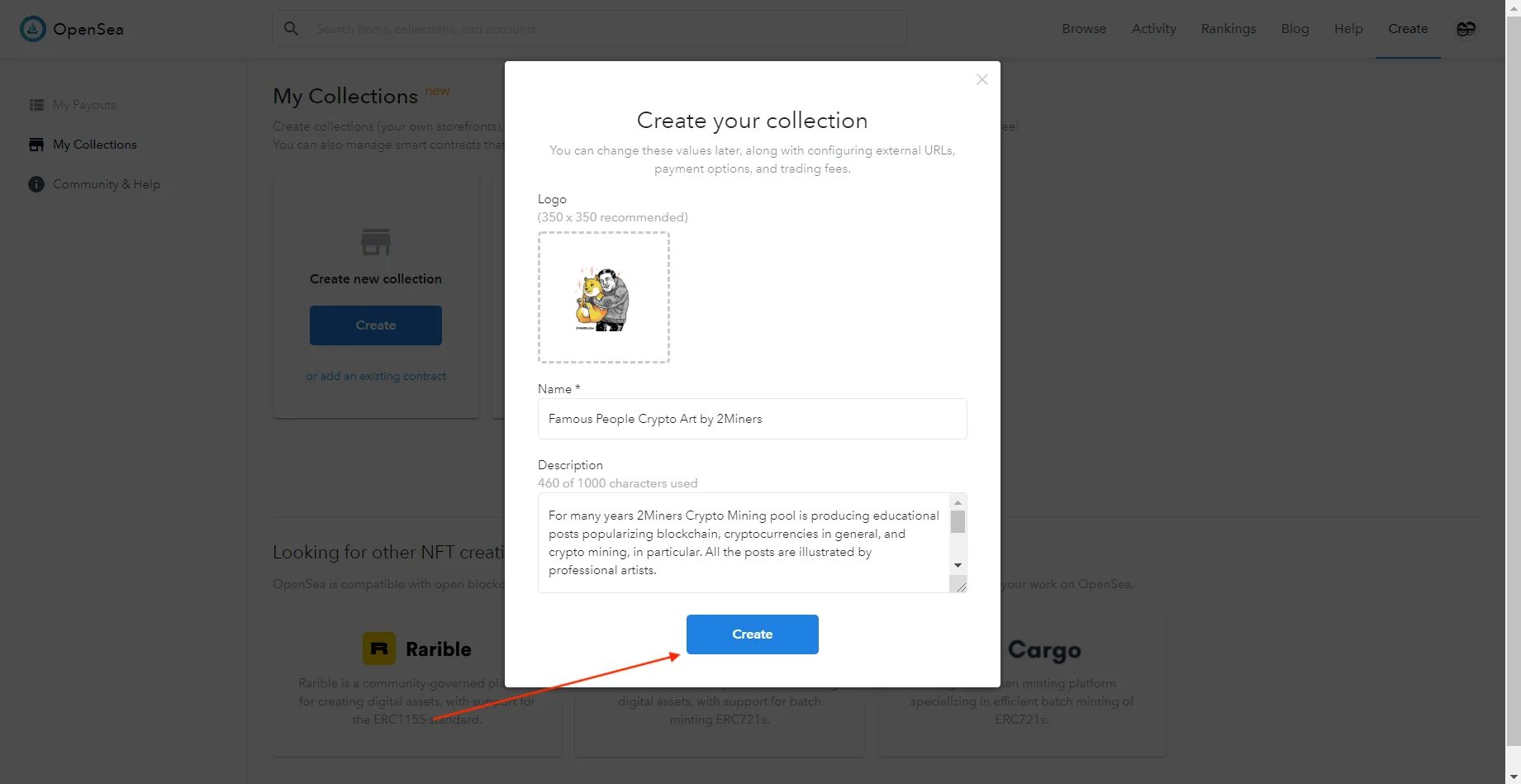Open the Browse menu
Viewport: 1521px width, 784px height.
[x=1084, y=29]
